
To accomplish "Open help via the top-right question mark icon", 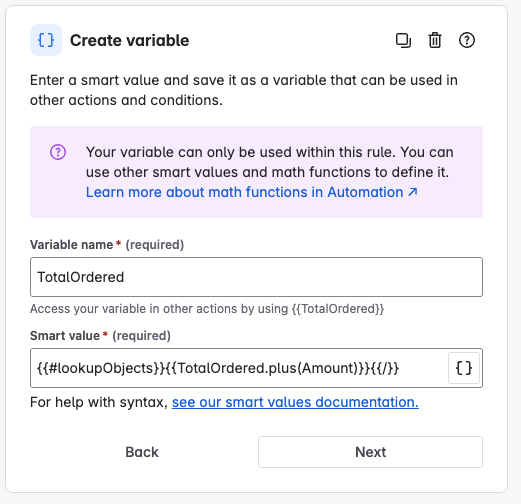I will coord(466,40).
